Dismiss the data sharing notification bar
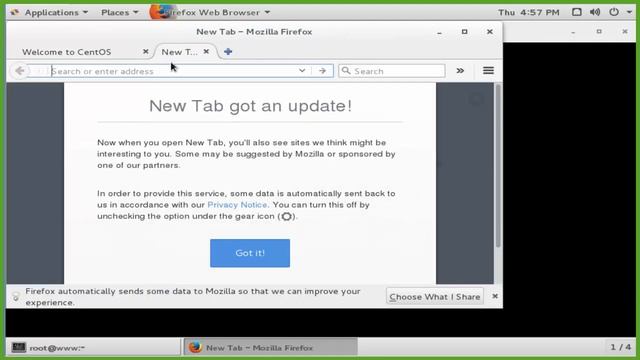Screen dimensions: 640x360 point(495,296)
